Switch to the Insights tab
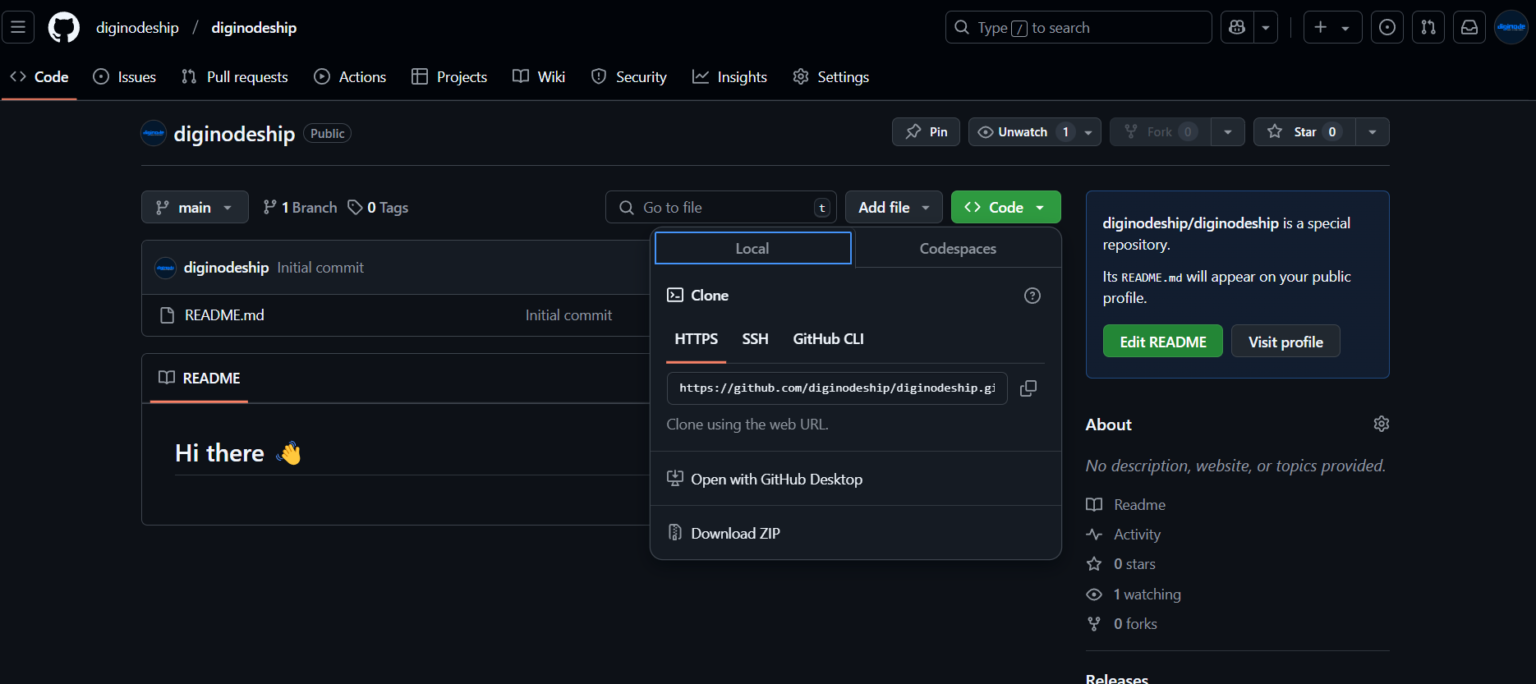 [730, 76]
